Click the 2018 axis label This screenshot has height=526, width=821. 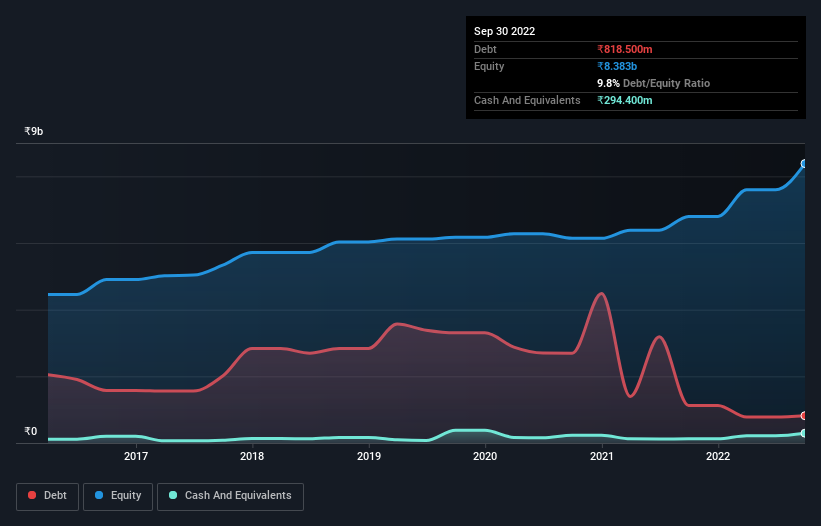tap(252, 456)
